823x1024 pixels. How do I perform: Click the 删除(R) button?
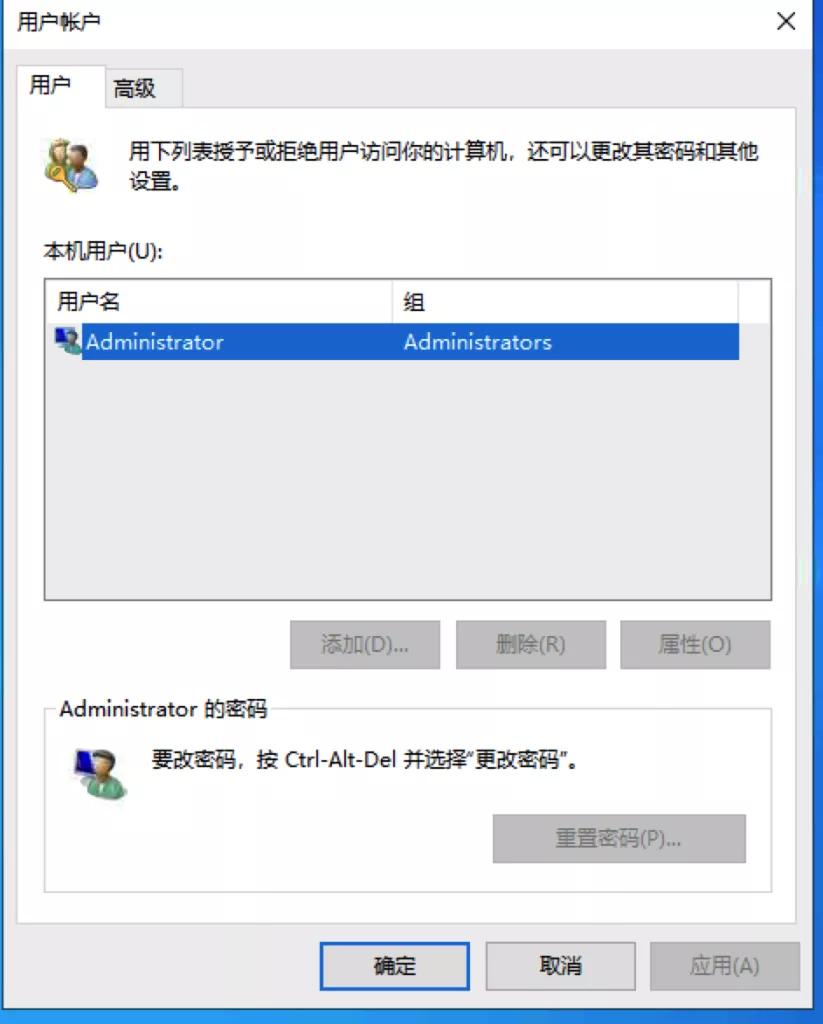pyautogui.click(x=530, y=645)
